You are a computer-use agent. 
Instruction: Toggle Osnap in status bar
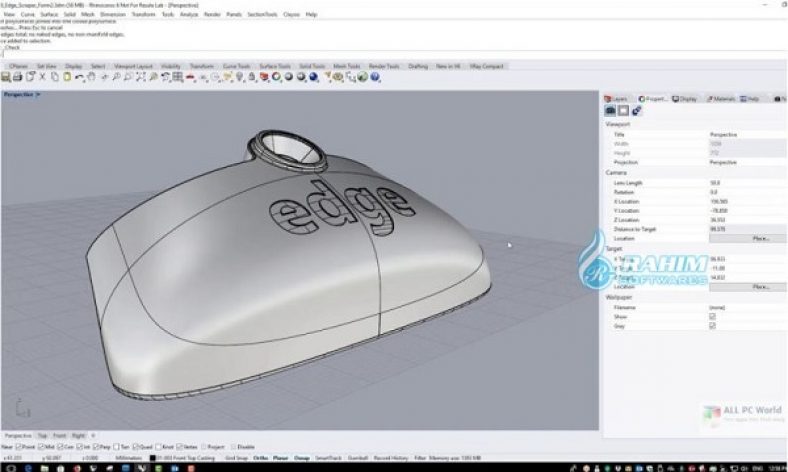click(x=302, y=458)
